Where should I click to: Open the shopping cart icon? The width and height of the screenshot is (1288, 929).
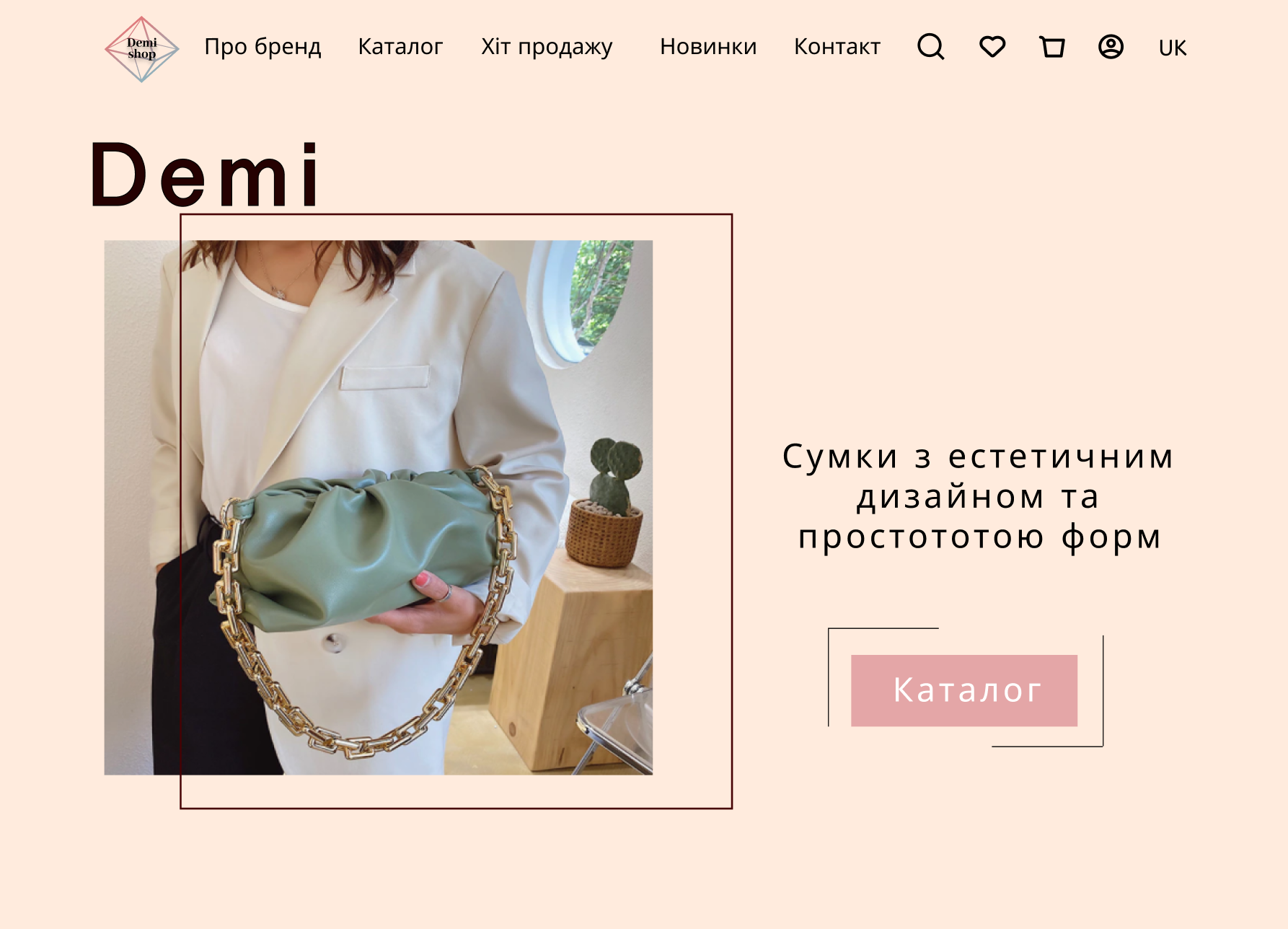coord(1052,47)
